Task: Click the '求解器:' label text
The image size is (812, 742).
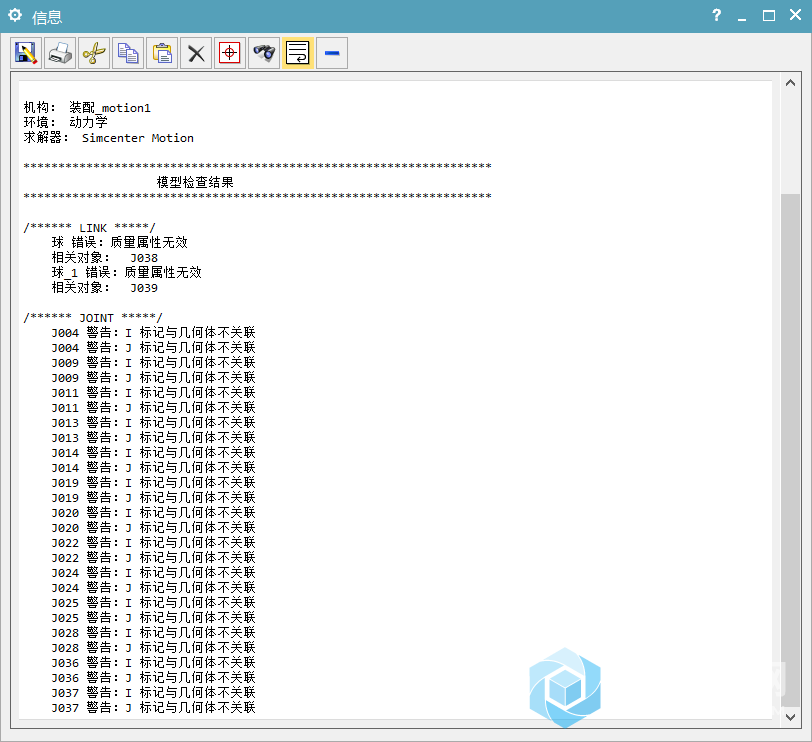Action: click(46, 138)
